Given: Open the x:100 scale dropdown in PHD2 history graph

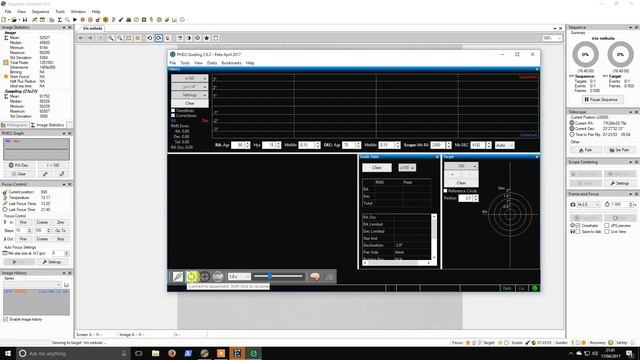Looking at the screenshot, I should [x=190, y=78].
